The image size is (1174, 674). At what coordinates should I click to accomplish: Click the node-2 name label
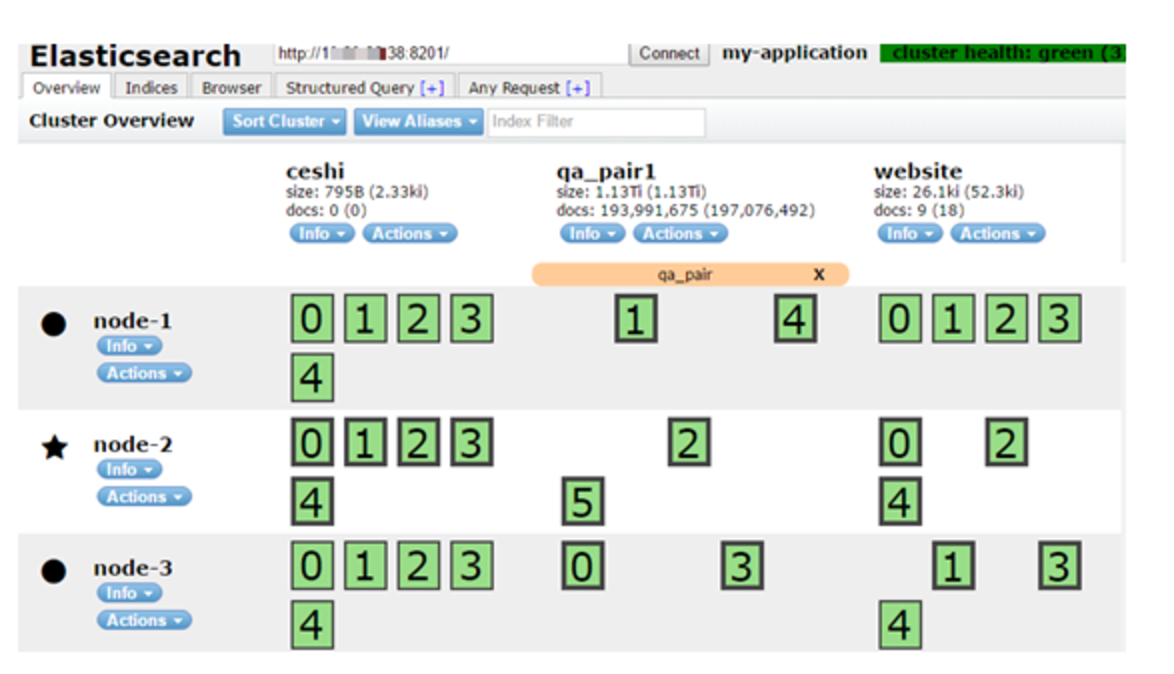pyautogui.click(x=133, y=444)
